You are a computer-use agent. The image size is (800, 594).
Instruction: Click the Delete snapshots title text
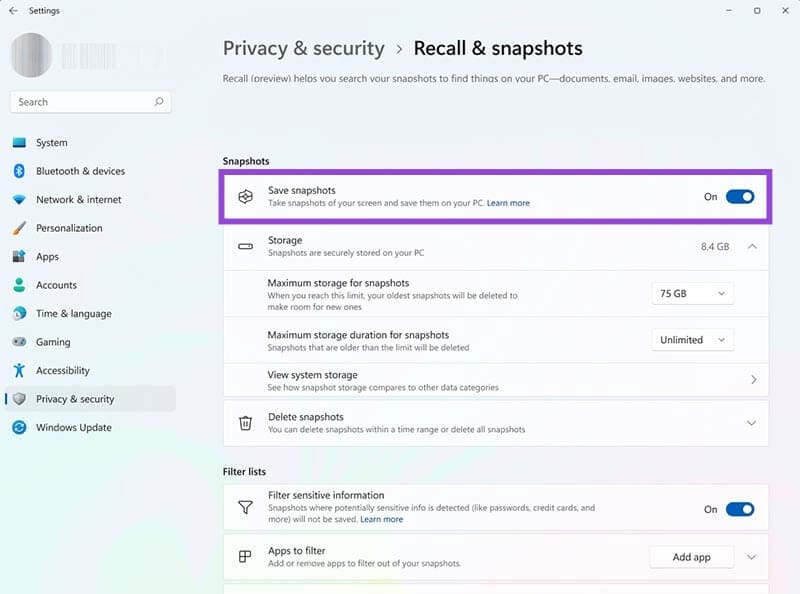coord(306,417)
